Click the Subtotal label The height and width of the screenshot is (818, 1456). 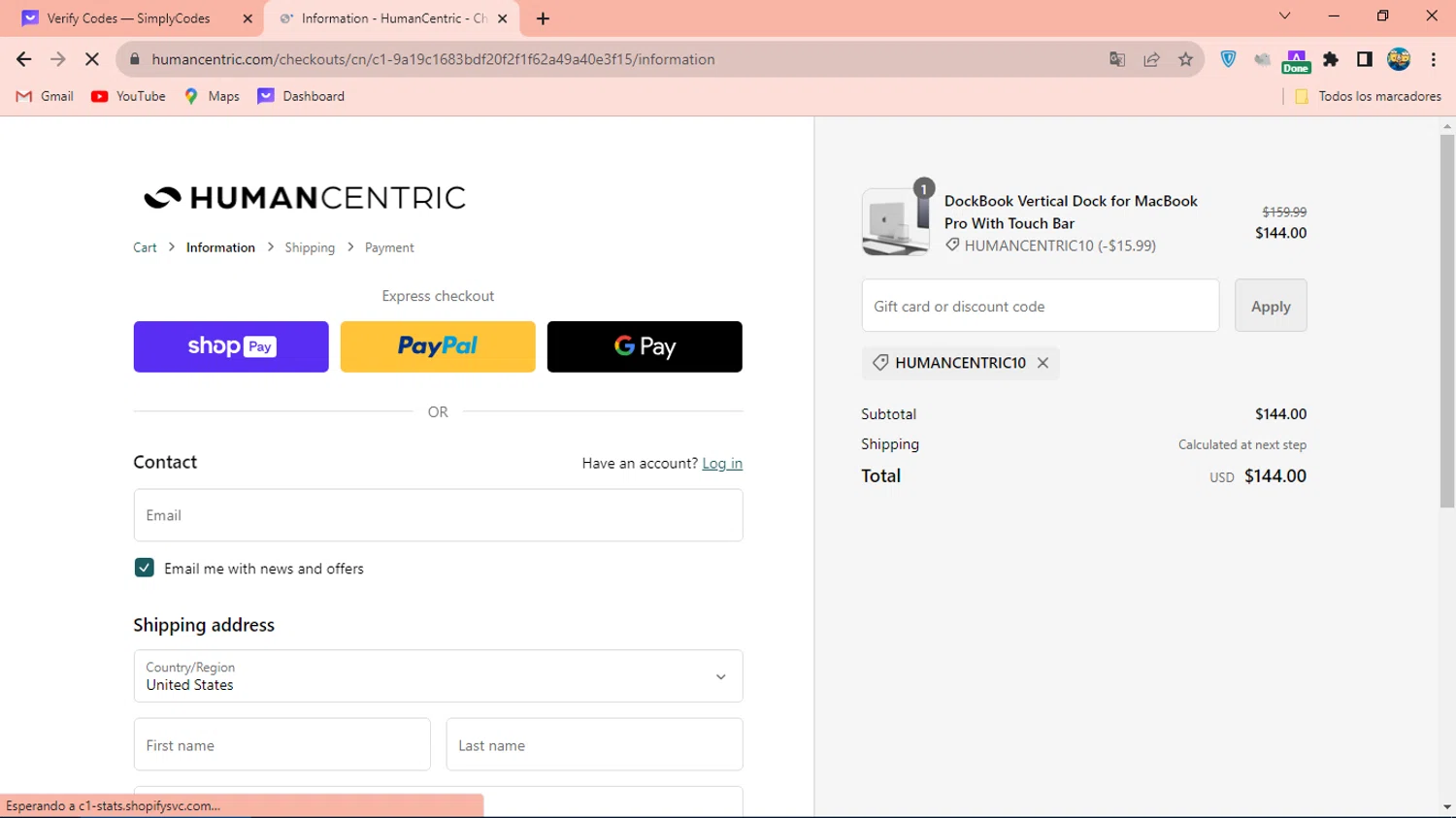click(x=888, y=414)
